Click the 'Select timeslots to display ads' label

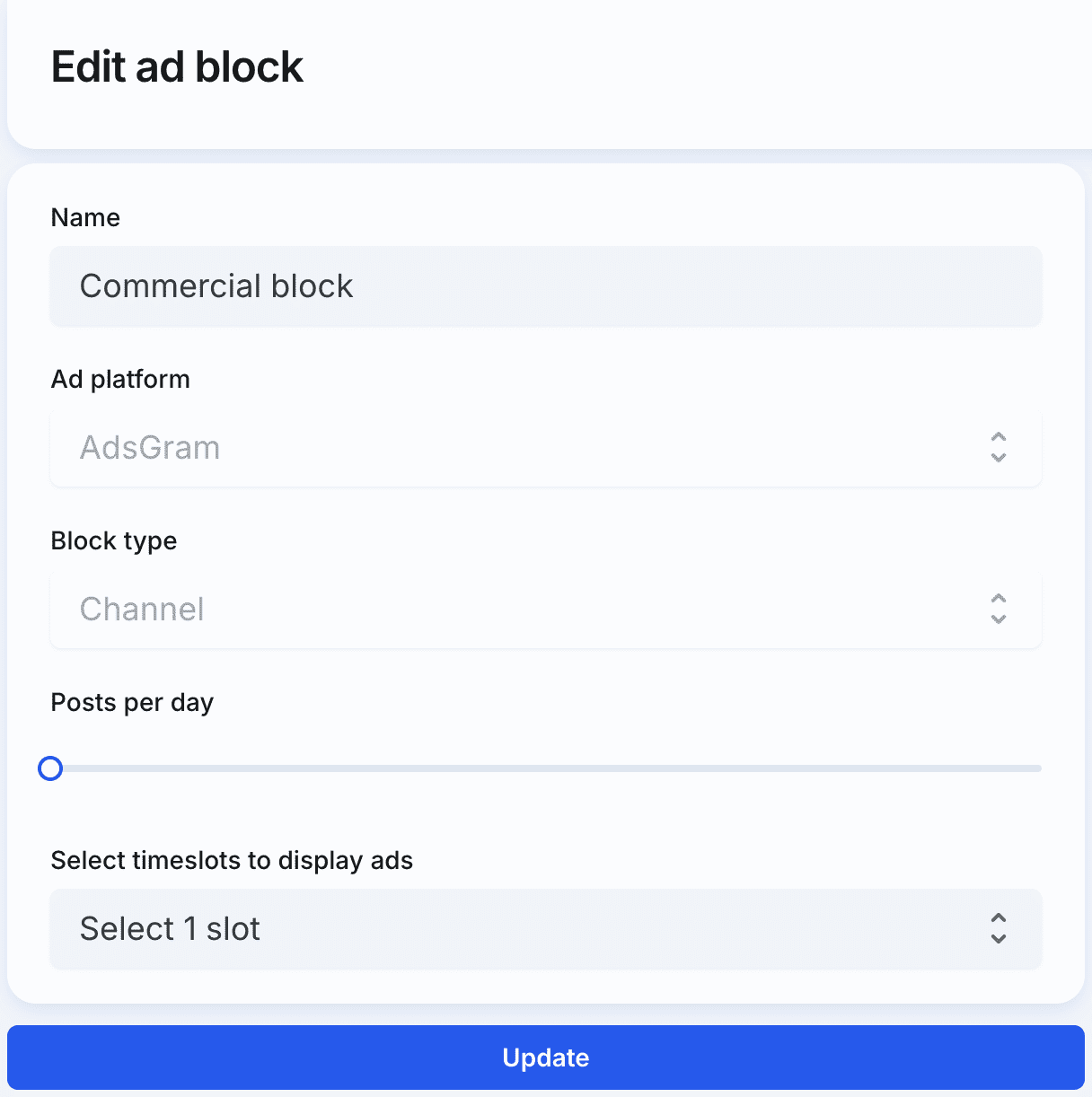point(232,860)
